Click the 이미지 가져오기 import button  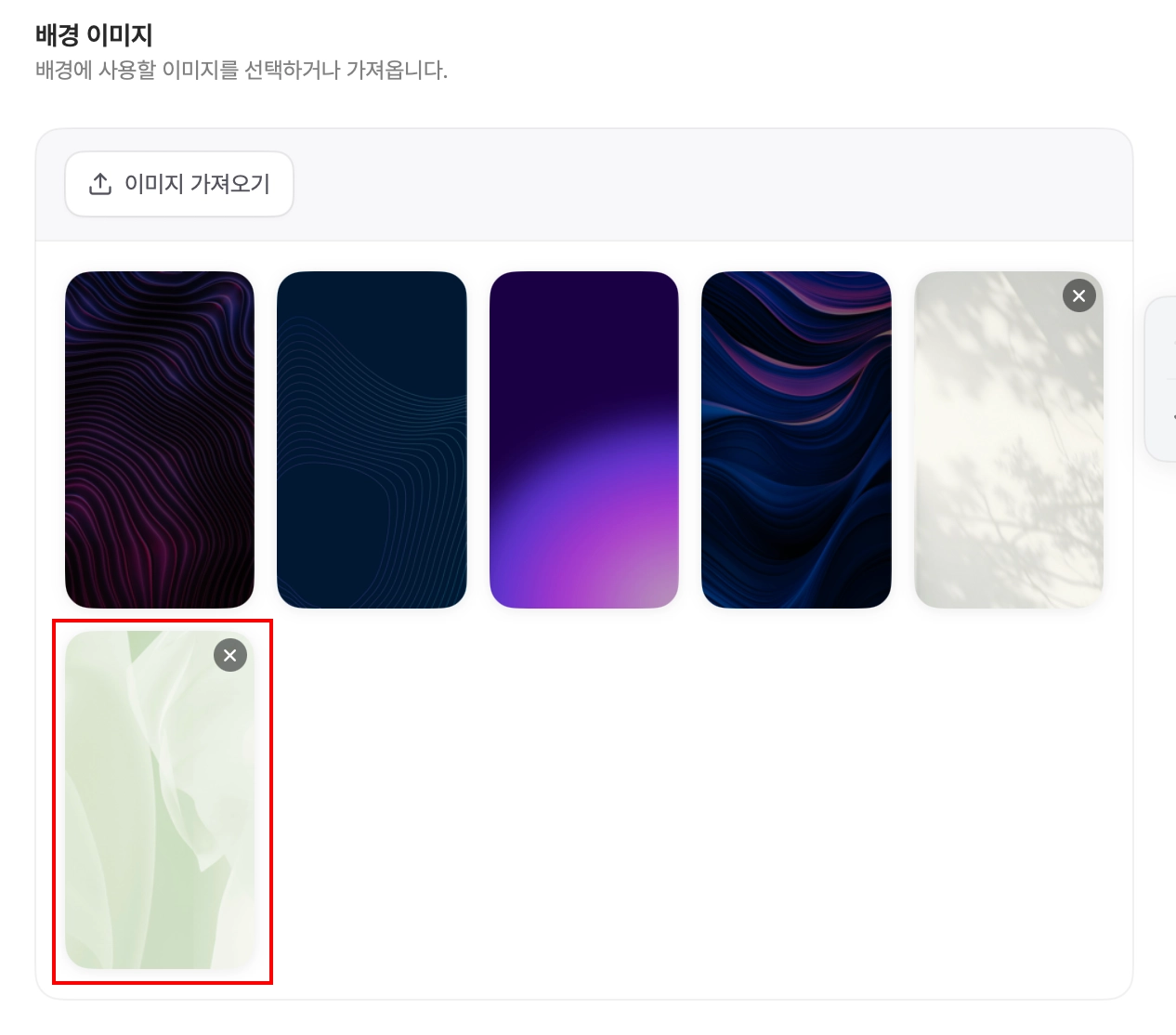point(179,184)
